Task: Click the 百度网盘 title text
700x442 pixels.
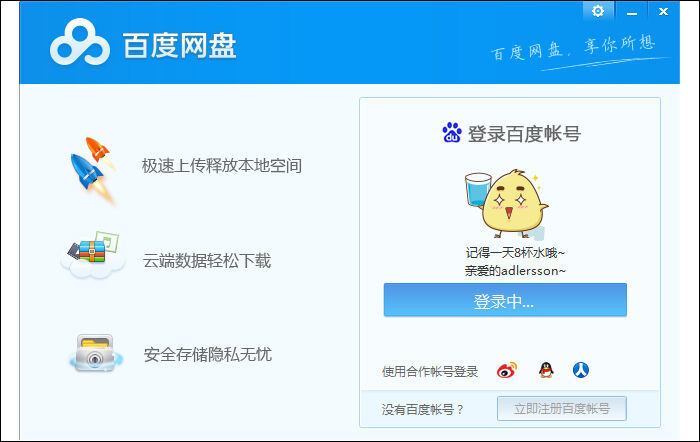Action: point(179,46)
